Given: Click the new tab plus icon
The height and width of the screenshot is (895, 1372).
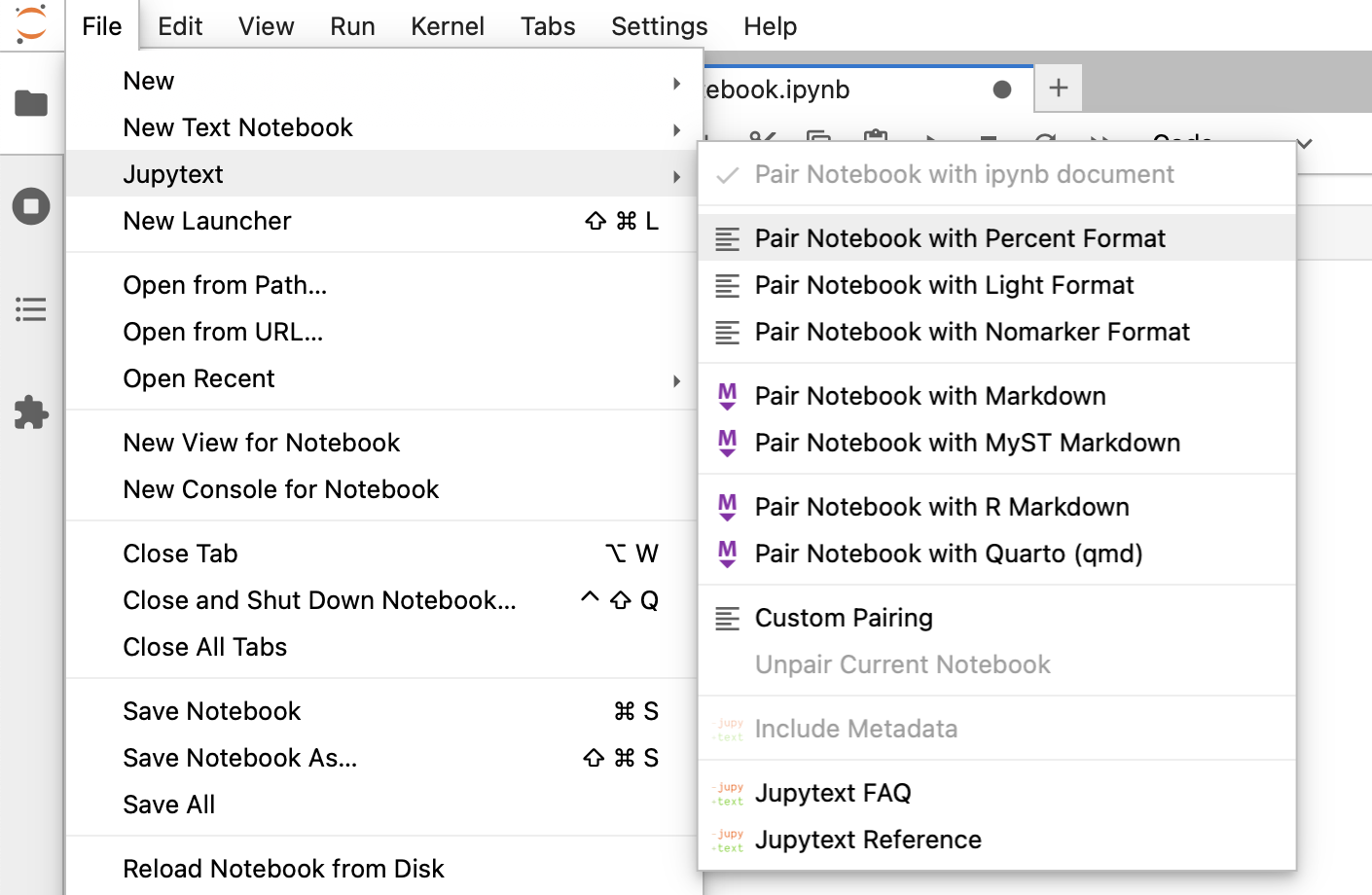Looking at the screenshot, I should tap(1058, 89).
